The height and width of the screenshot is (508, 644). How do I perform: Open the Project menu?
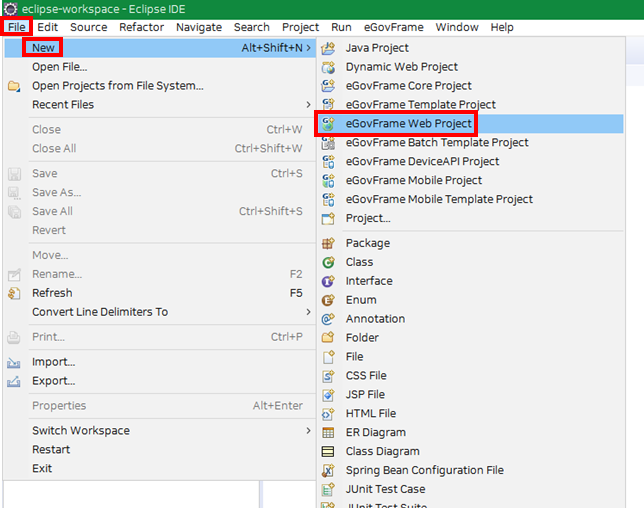click(301, 27)
